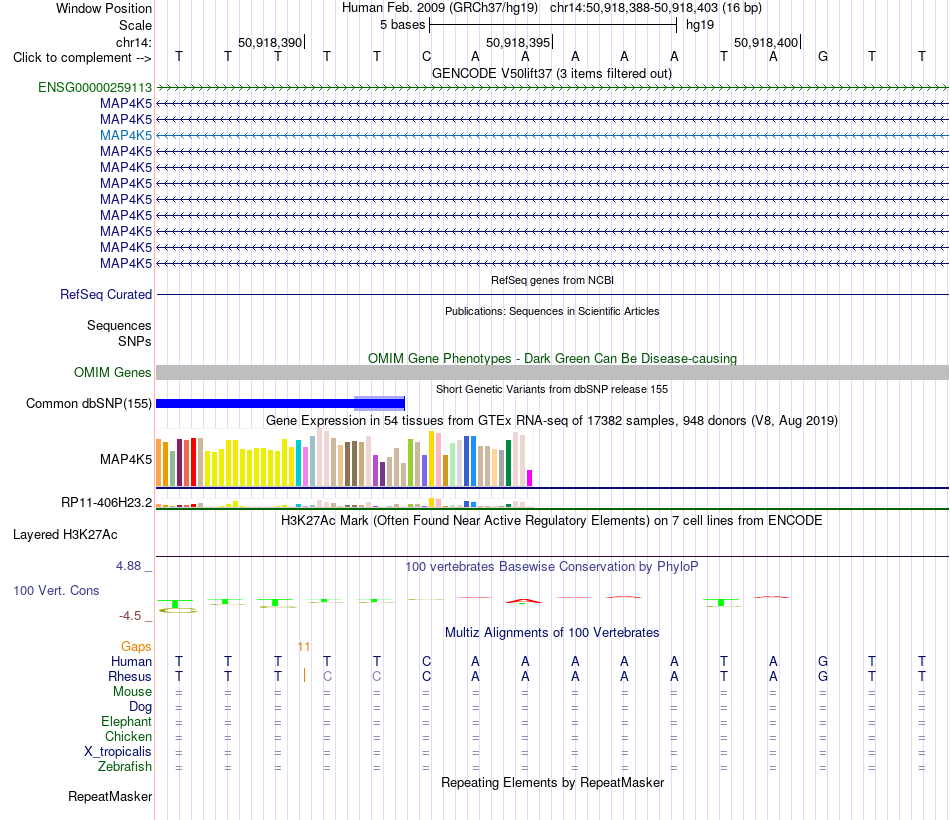The height and width of the screenshot is (820, 950).
Task: Click the C base in the top sequence row
Action: (x=427, y=56)
